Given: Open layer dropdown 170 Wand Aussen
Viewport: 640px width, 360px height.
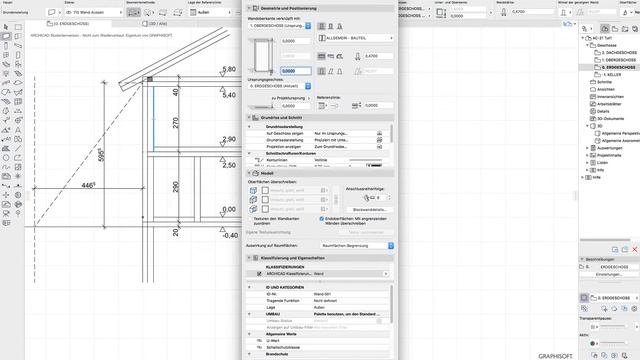Looking at the screenshot, I should tap(94, 12).
